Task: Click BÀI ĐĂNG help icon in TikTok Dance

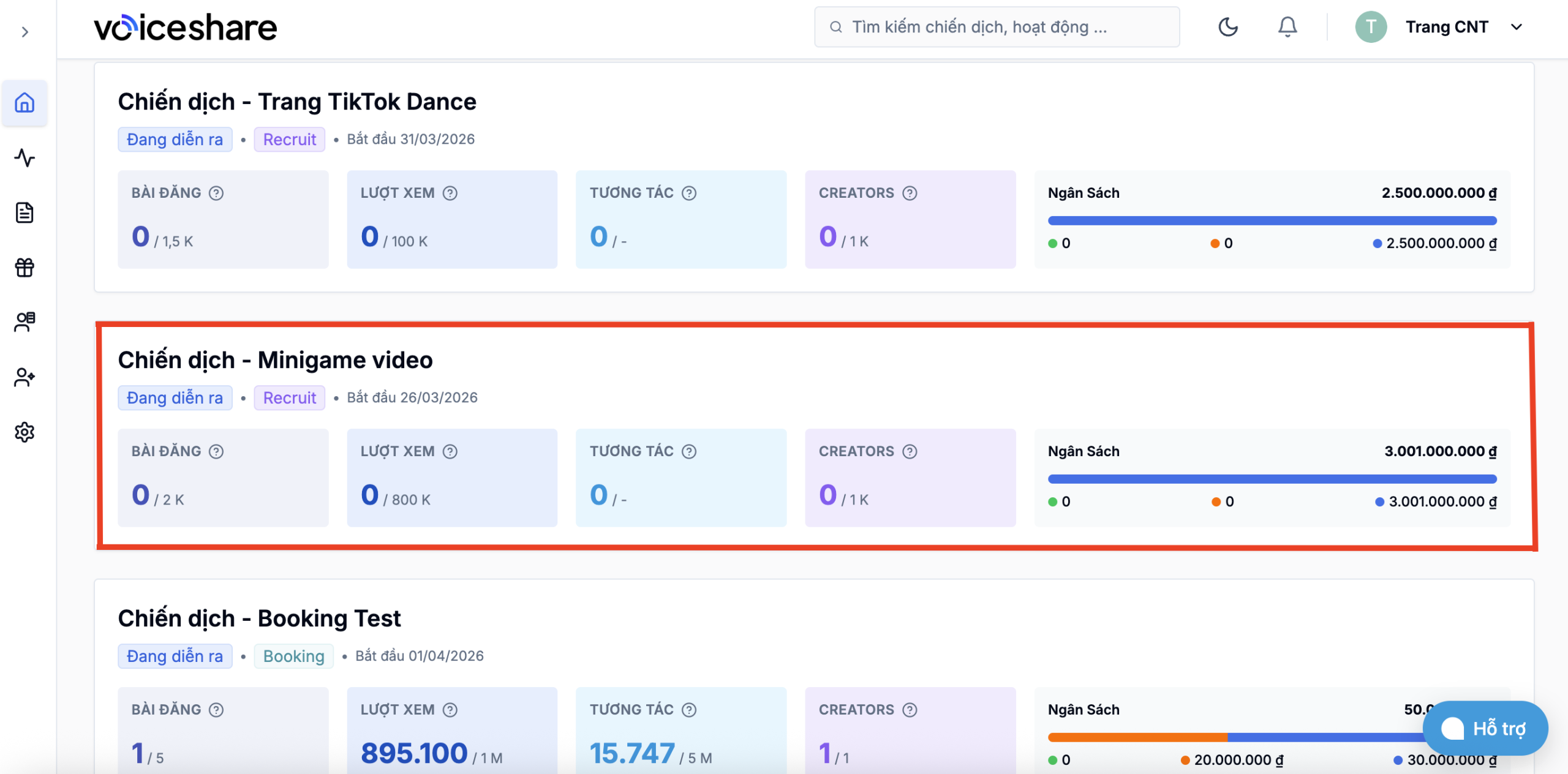Action: 216,193
